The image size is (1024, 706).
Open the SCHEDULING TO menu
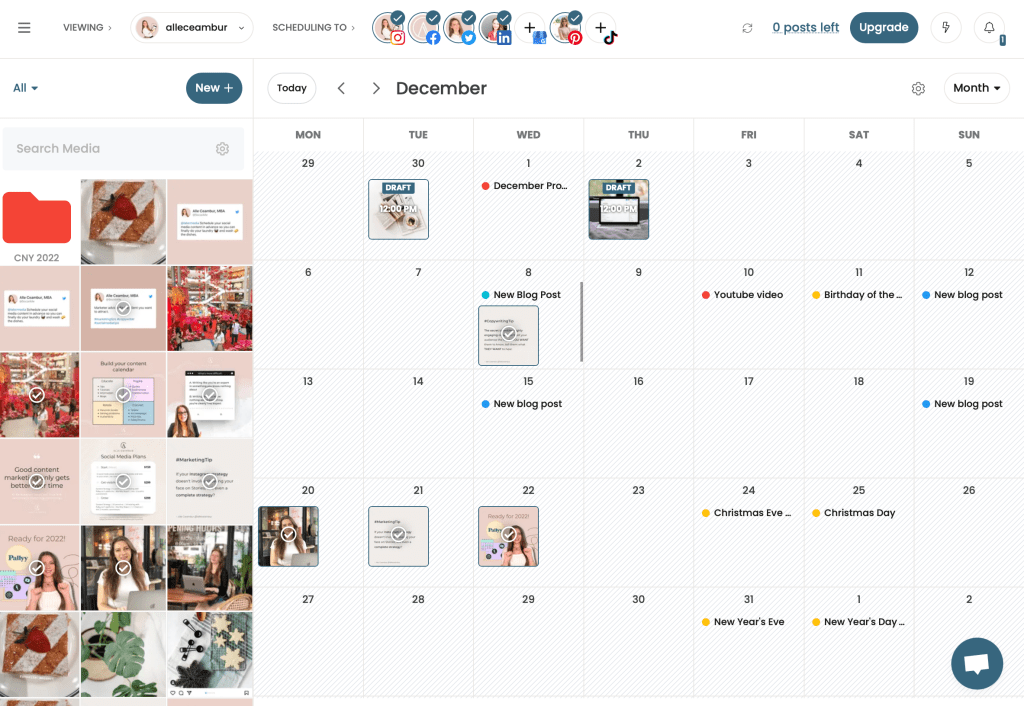tap(313, 27)
